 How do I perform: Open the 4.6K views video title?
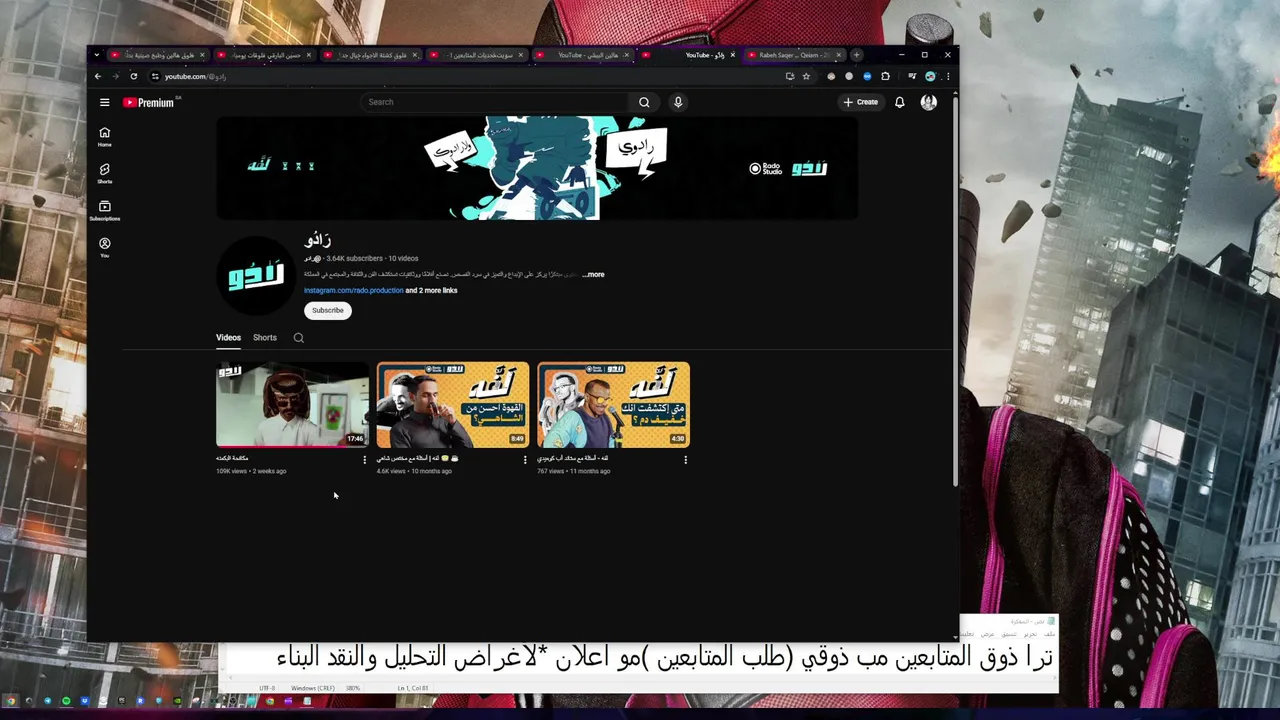point(417,458)
